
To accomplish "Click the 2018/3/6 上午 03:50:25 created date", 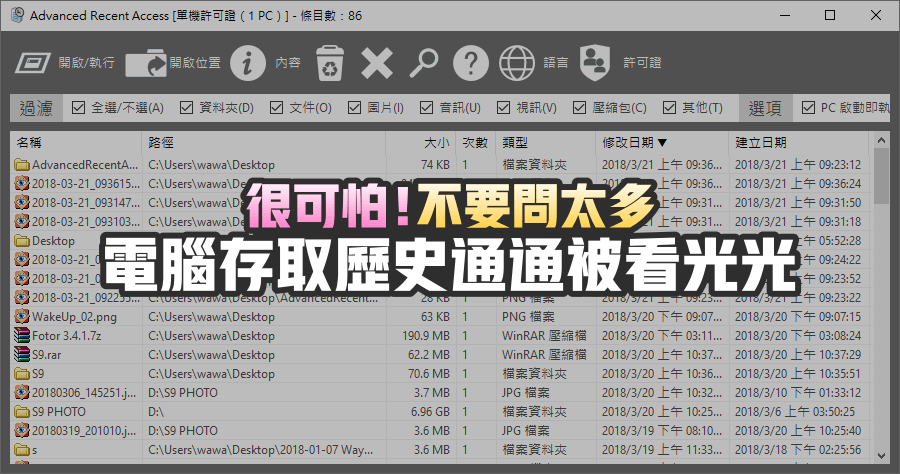I will [795, 411].
